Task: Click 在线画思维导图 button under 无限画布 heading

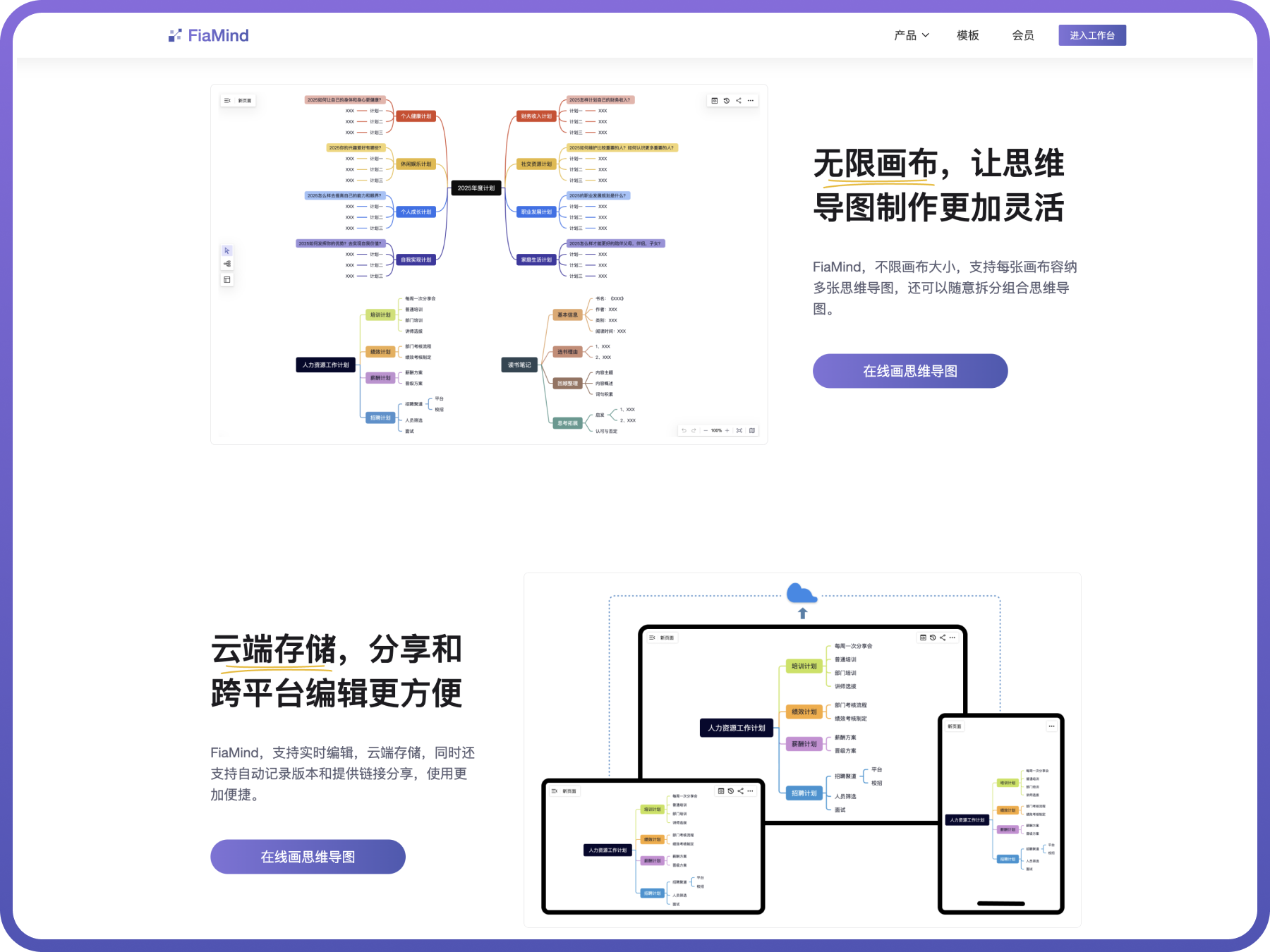Action: pyautogui.click(x=910, y=371)
